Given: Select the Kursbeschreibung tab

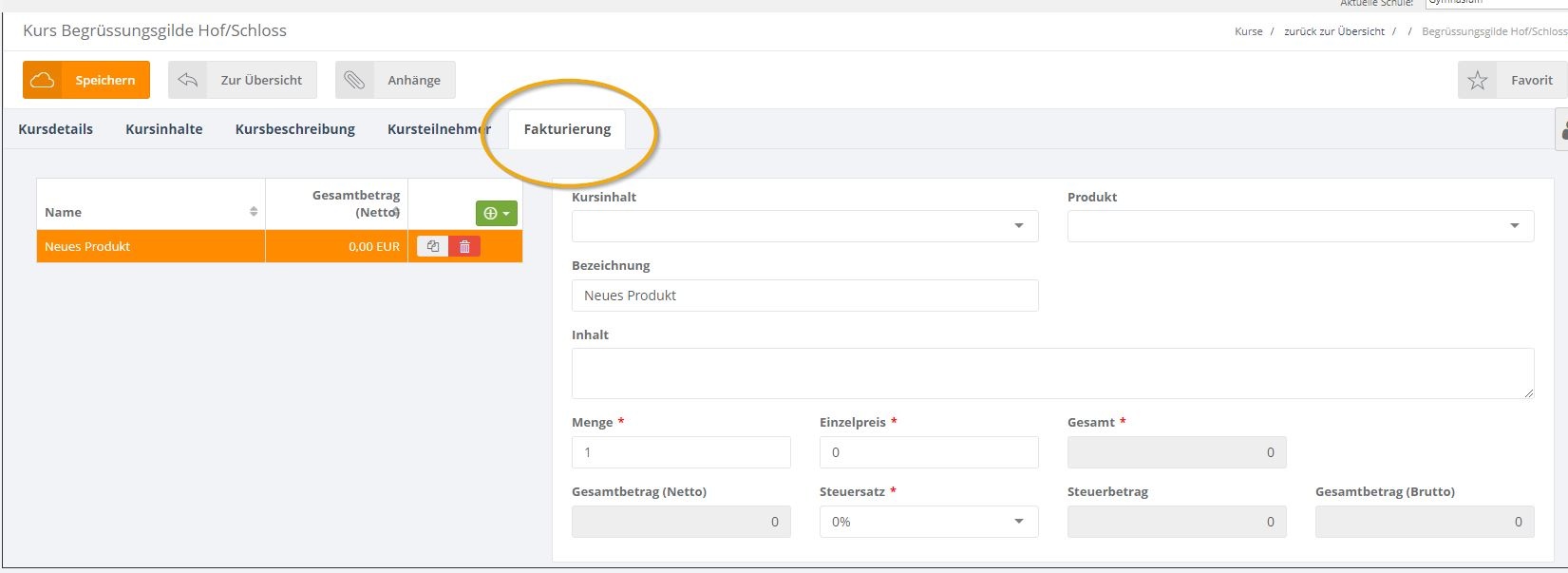Looking at the screenshot, I should coord(295,129).
